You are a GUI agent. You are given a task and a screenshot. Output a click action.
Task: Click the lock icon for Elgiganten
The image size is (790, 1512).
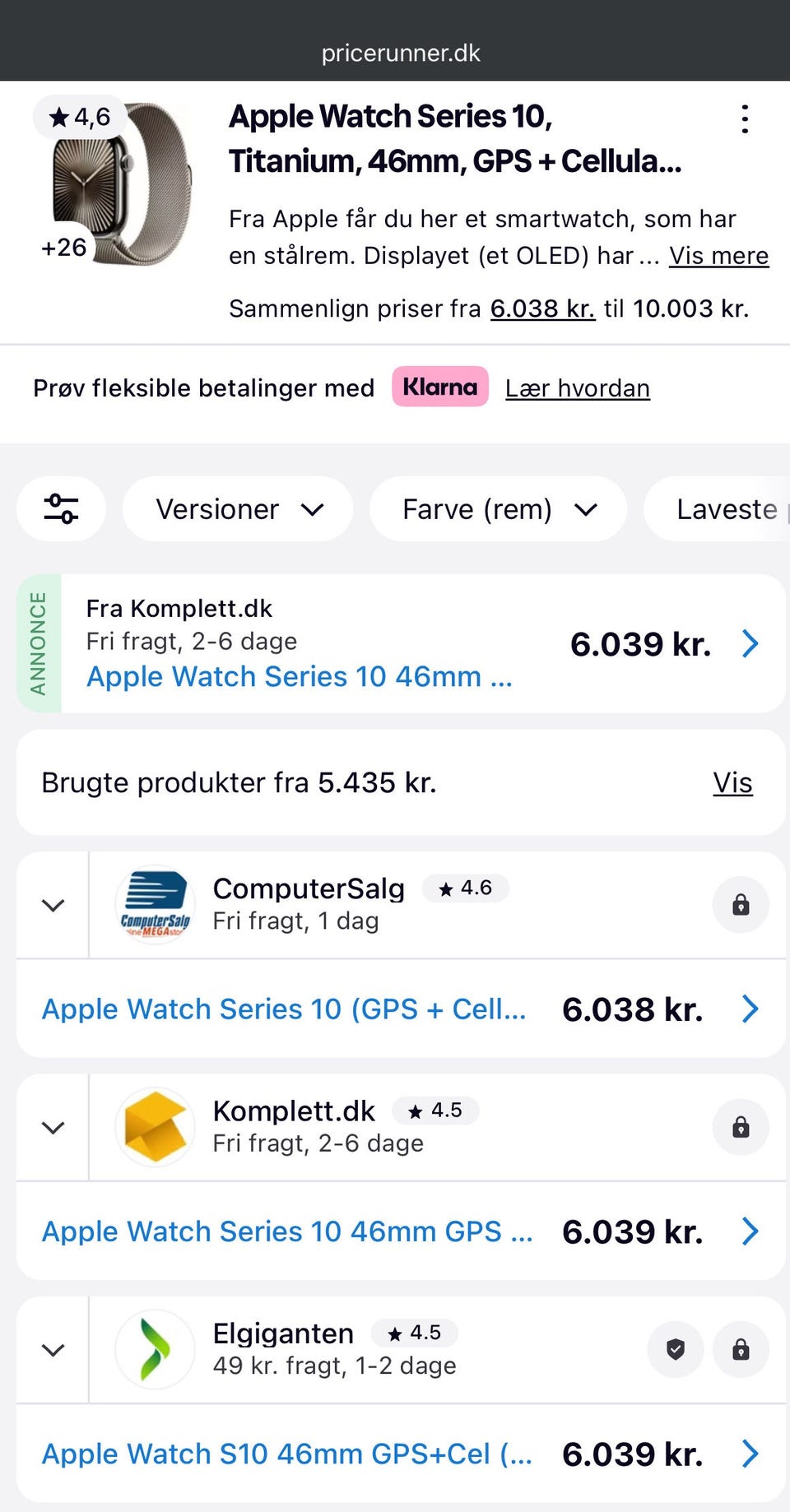coord(741,1349)
